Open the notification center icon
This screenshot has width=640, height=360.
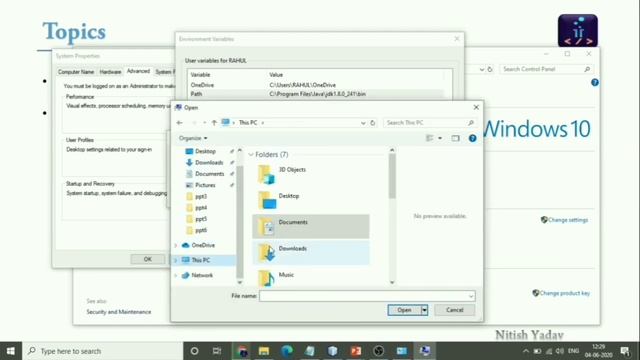coord(625,351)
